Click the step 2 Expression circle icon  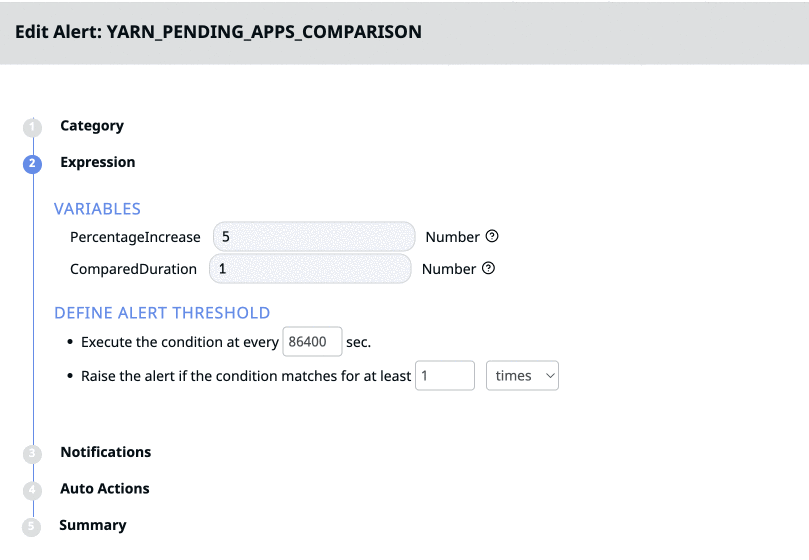32,164
